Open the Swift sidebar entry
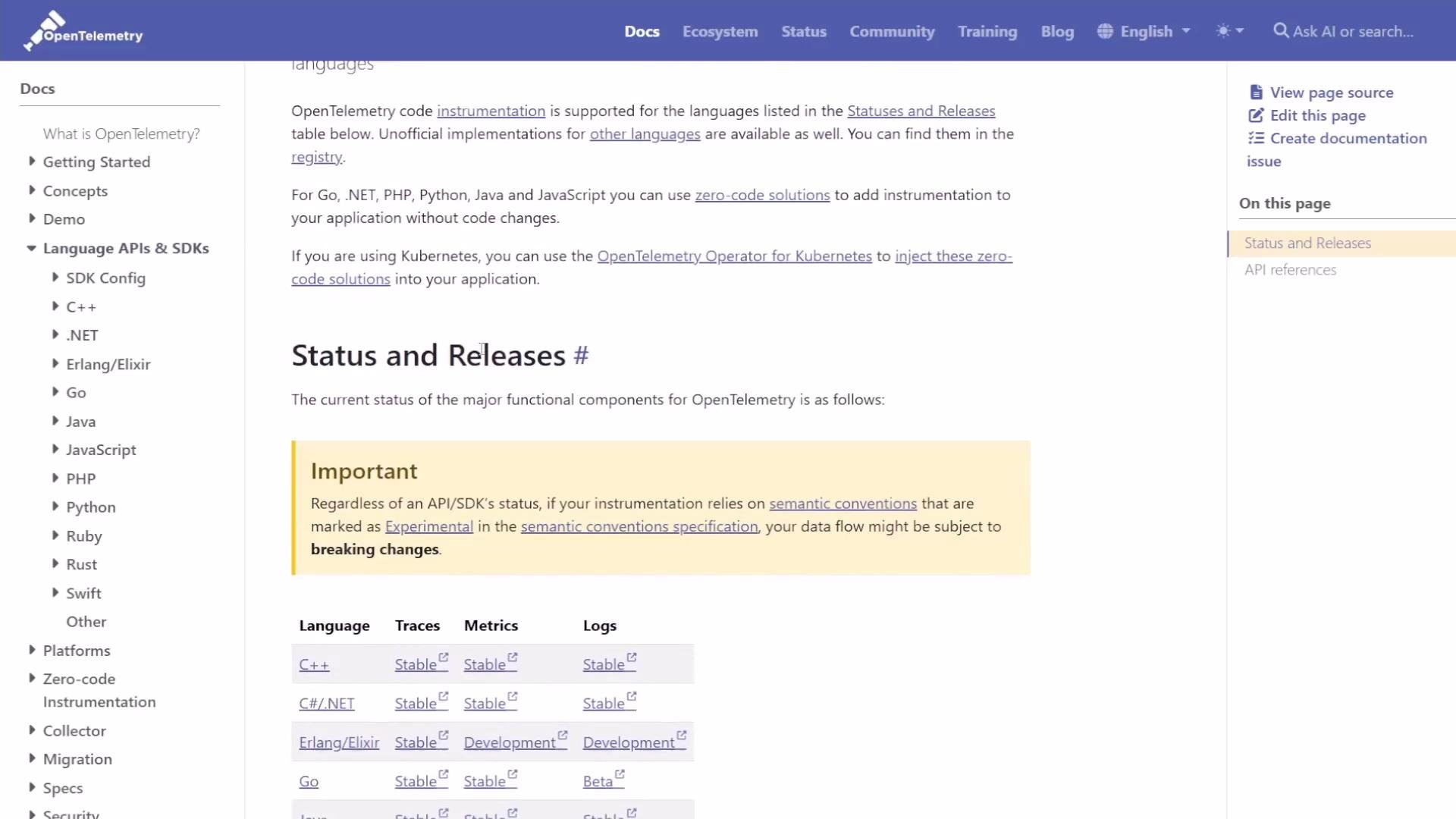This screenshot has height=819, width=1456. pos(83,593)
